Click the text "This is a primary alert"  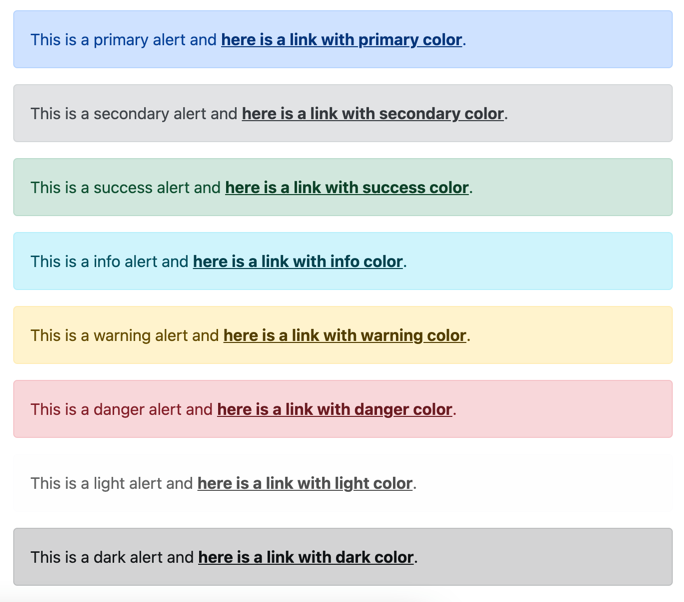coord(109,40)
